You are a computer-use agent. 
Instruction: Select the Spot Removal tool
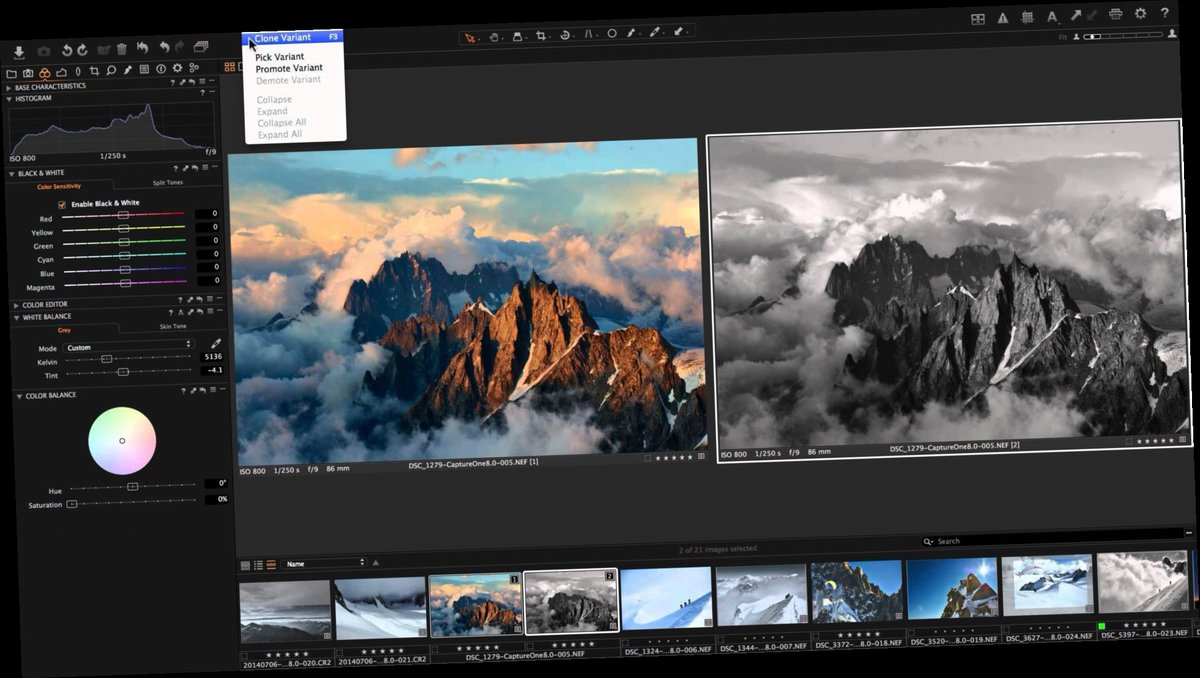coord(612,33)
